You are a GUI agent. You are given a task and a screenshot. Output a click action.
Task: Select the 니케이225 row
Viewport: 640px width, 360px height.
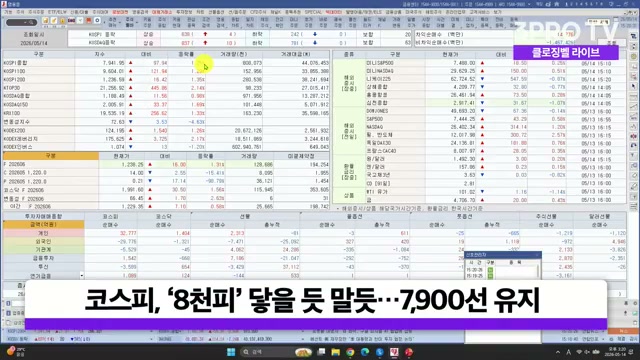coord(496,79)
